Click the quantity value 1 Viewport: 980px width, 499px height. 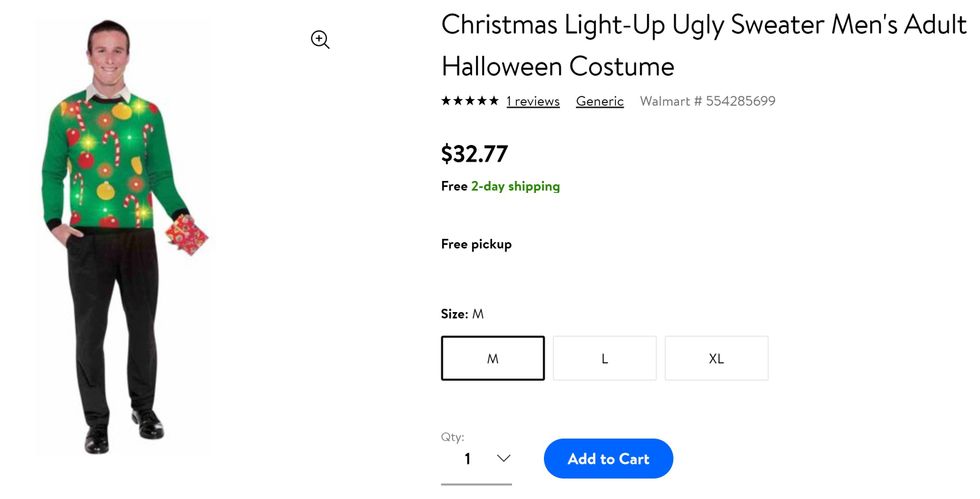coord(467,459)
